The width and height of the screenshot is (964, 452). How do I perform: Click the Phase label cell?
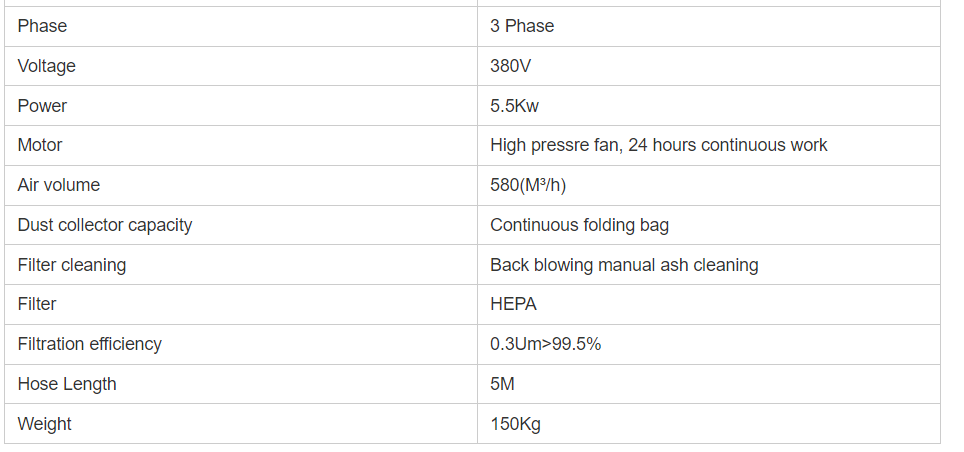coord(42,26)
